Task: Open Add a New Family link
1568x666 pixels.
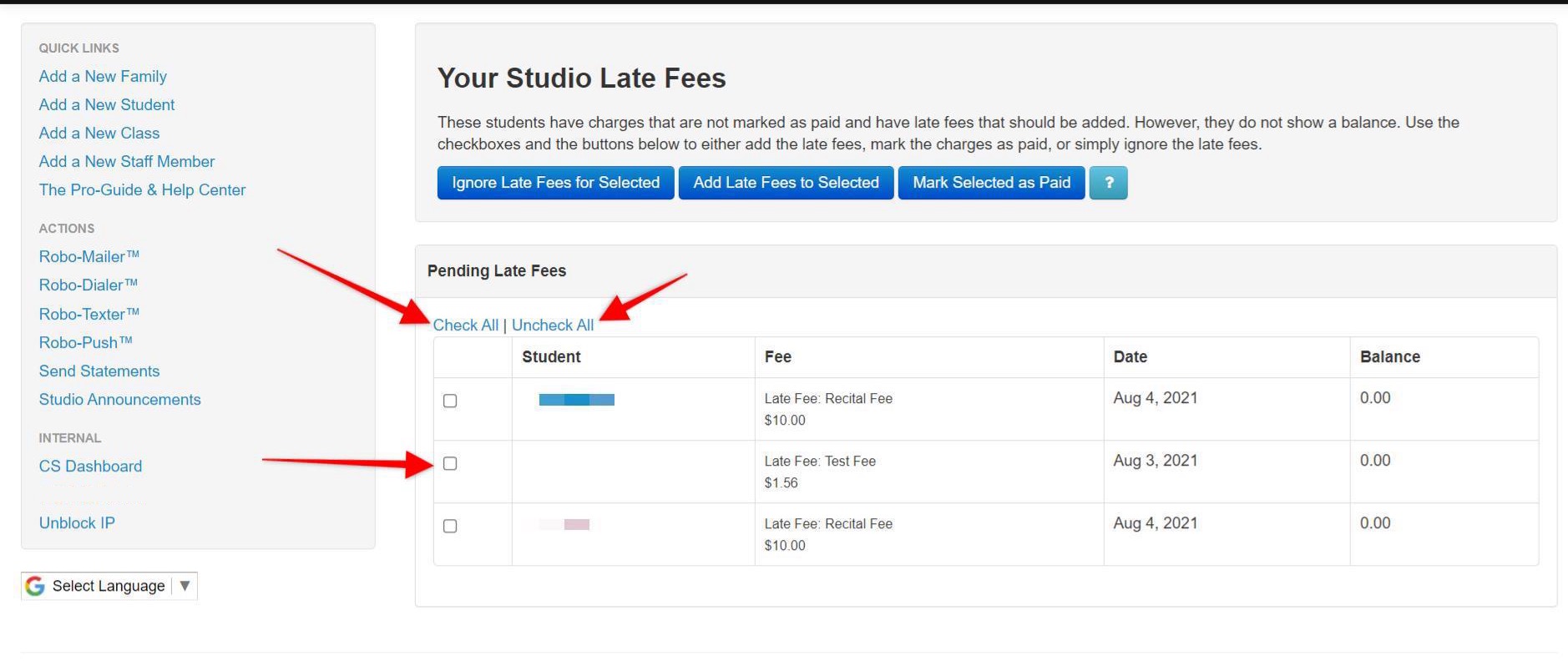Action: click(103, 77)
